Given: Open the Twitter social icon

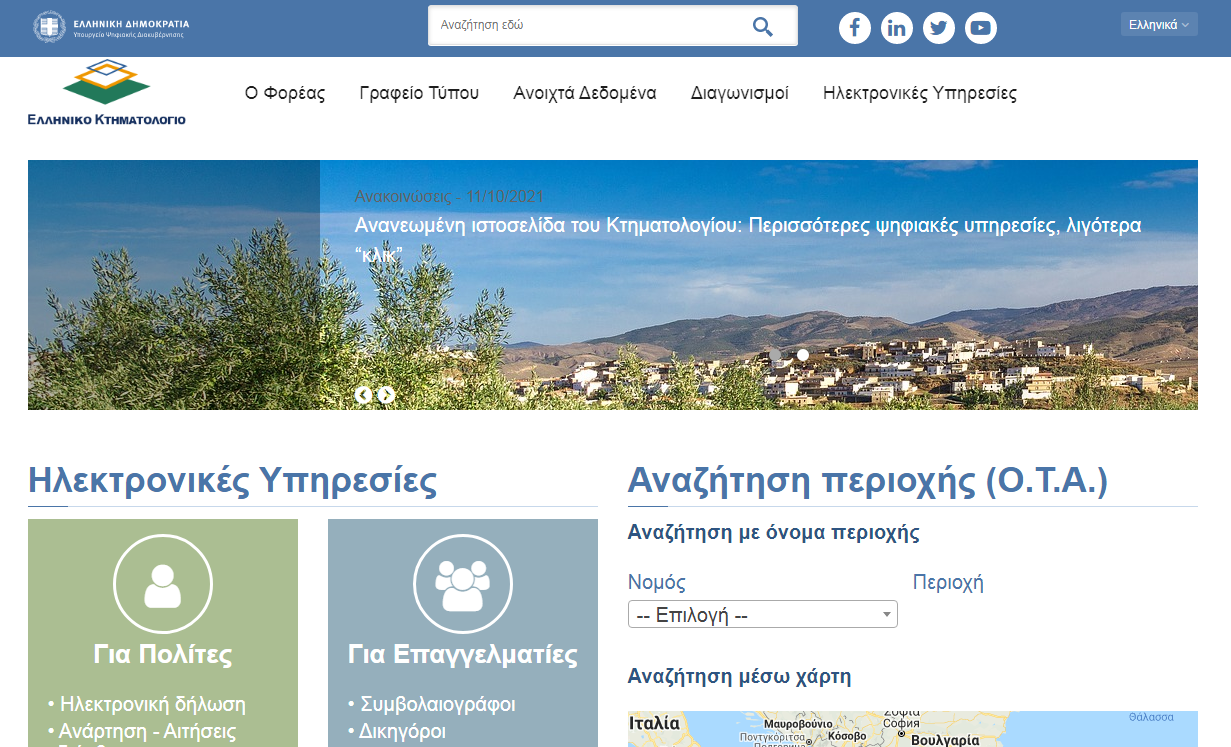Looking at the screenshot, I should point(939,28).
